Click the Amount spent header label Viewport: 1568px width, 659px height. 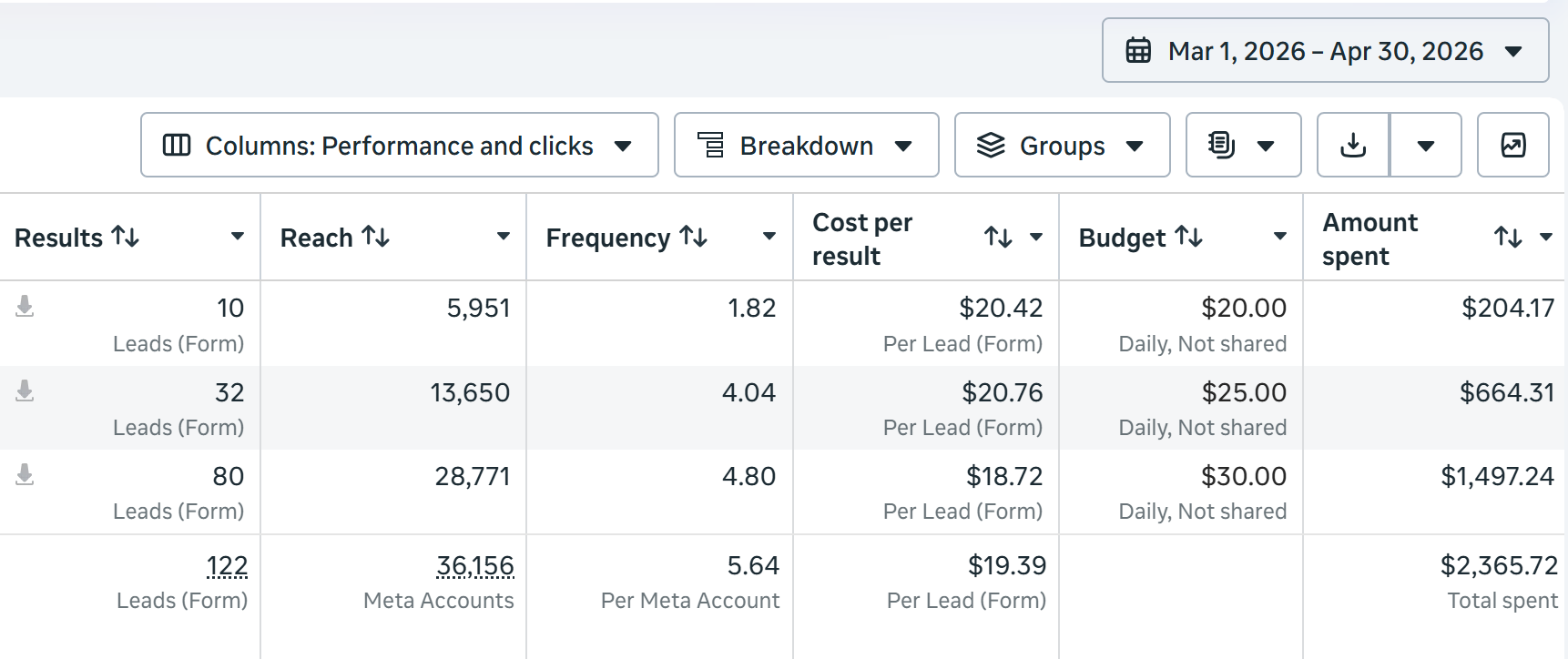[1370, 239]
